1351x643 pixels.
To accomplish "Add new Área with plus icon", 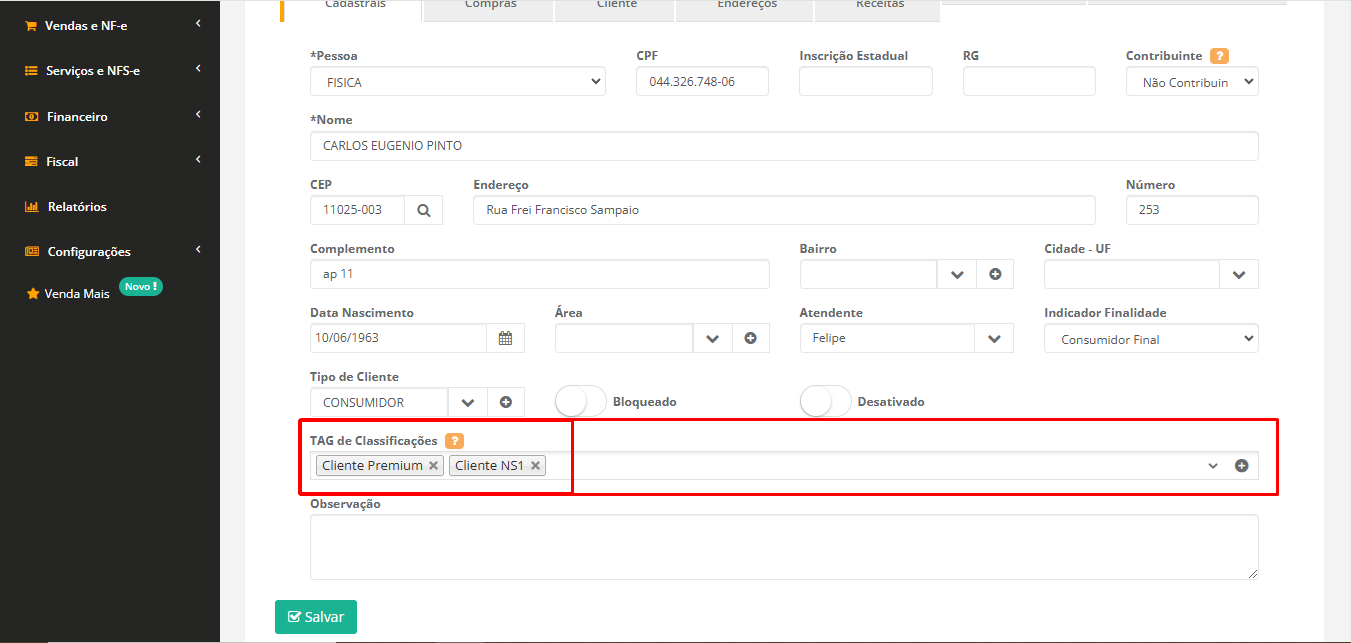I will 750,338.
